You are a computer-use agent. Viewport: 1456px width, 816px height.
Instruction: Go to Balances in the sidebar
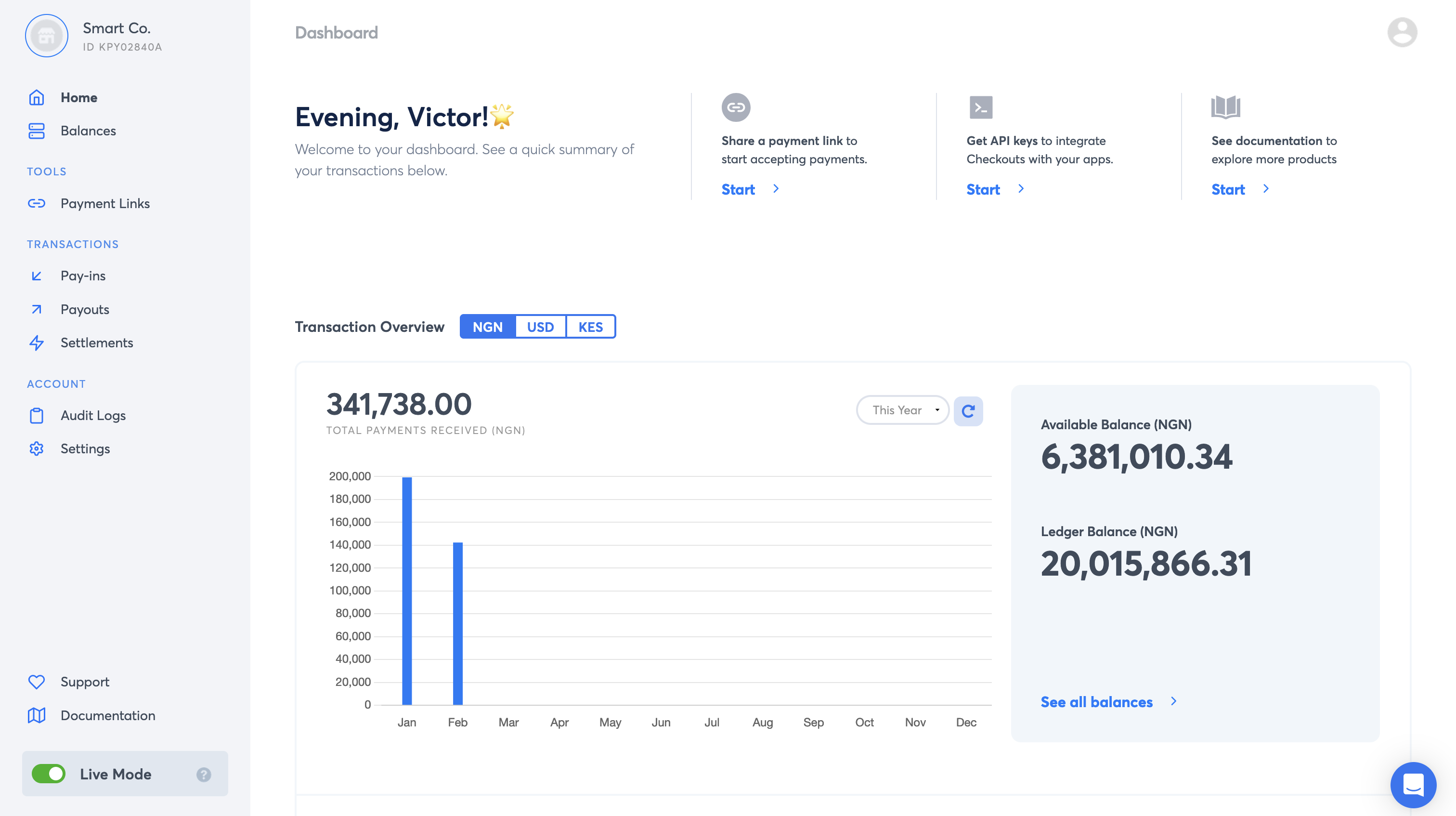tap(88, 131)
